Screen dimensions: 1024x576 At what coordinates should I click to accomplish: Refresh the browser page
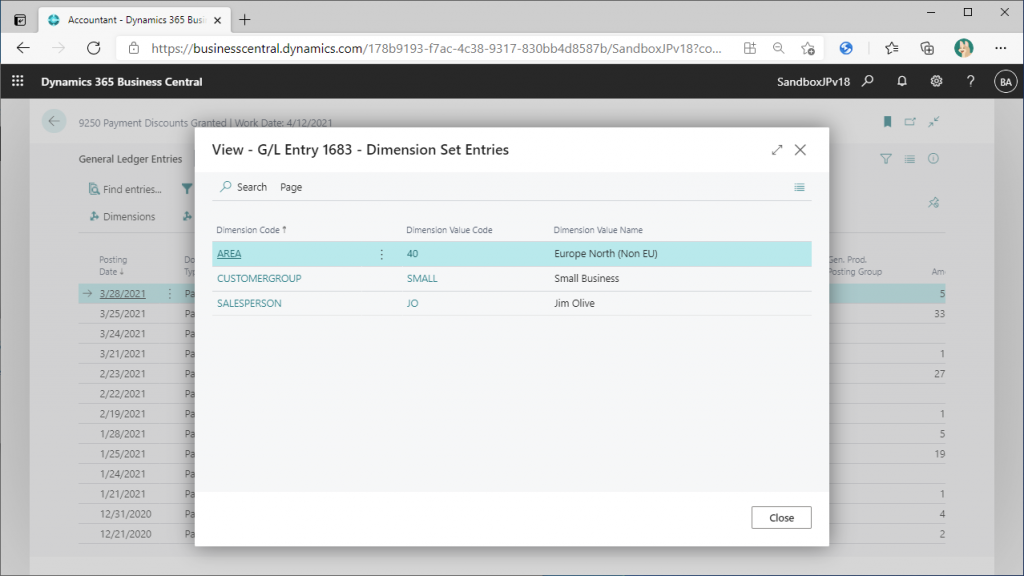tap(93, 48)
